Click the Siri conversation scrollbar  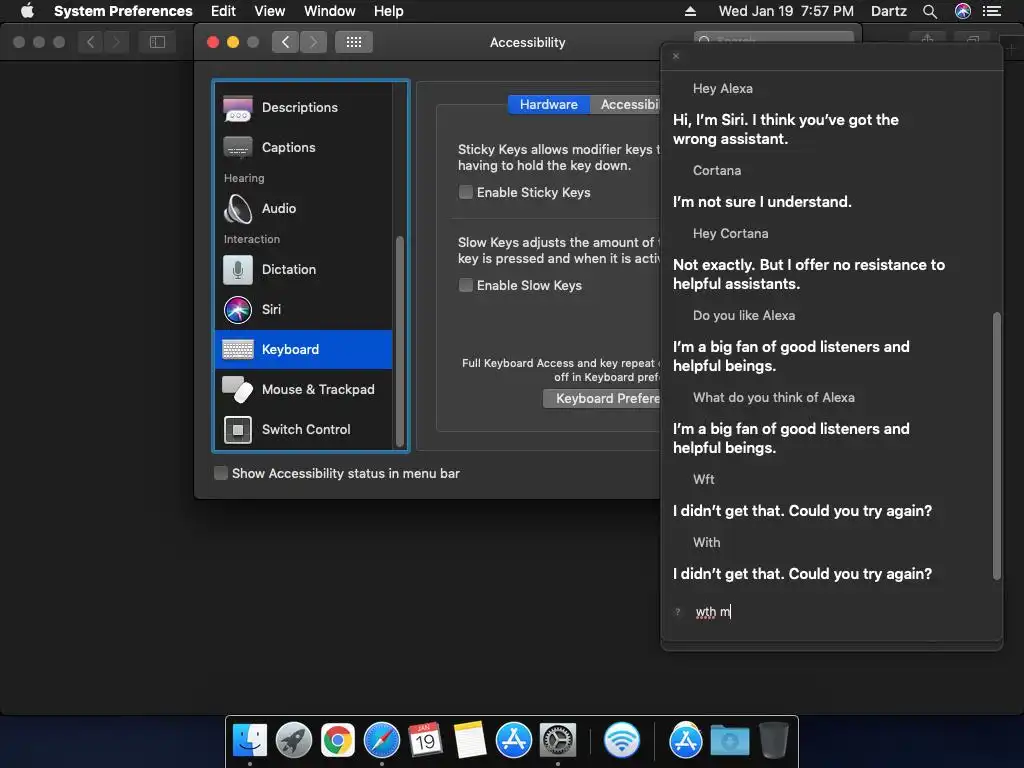pos(997,446)
